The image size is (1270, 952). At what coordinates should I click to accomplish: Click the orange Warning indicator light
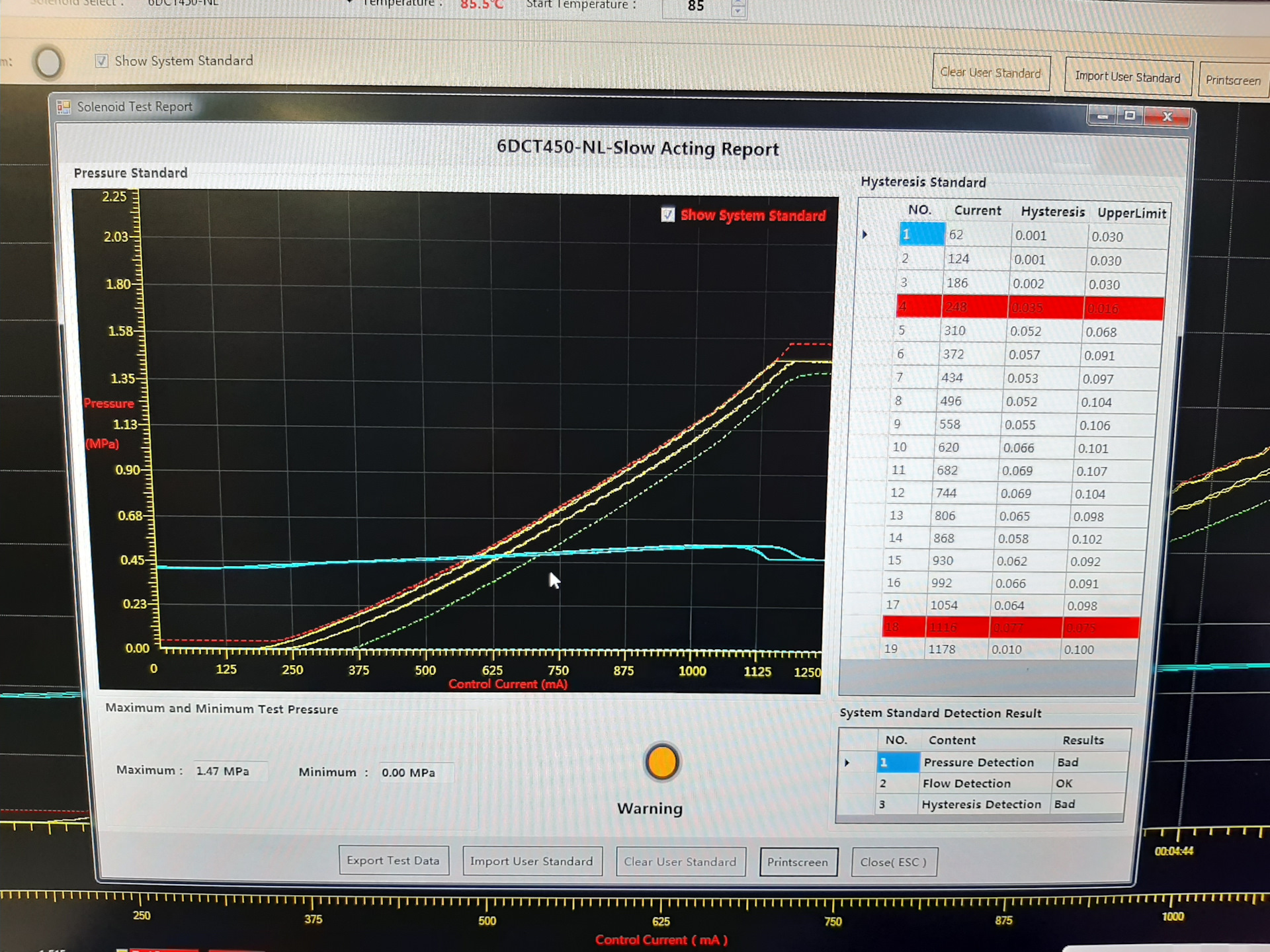point(661,762)
